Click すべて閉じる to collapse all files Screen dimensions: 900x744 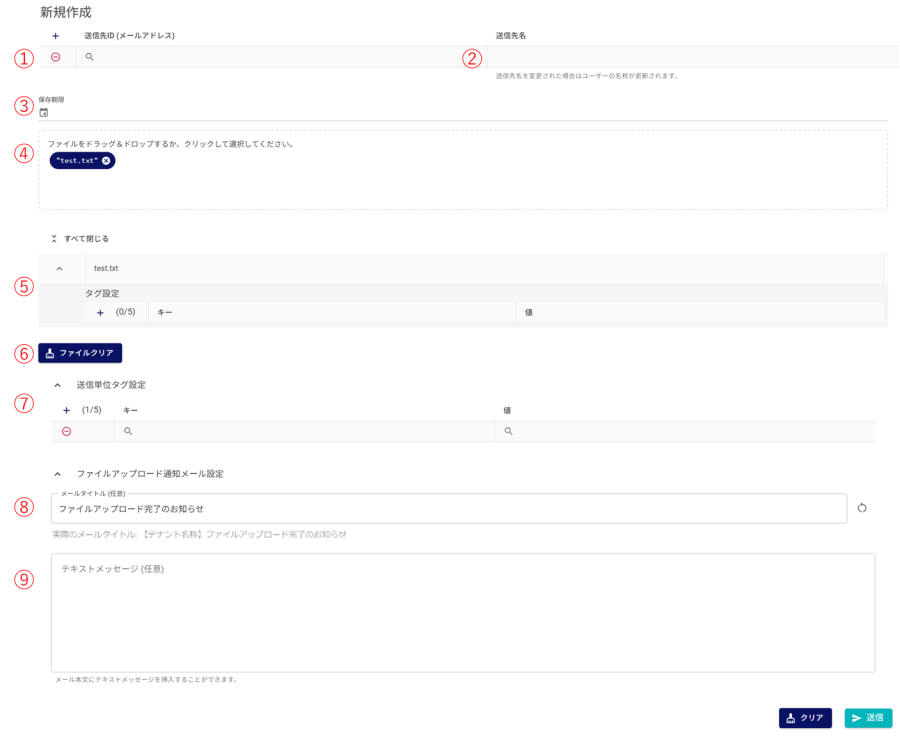pyautogui.click(x=80, y=239)
